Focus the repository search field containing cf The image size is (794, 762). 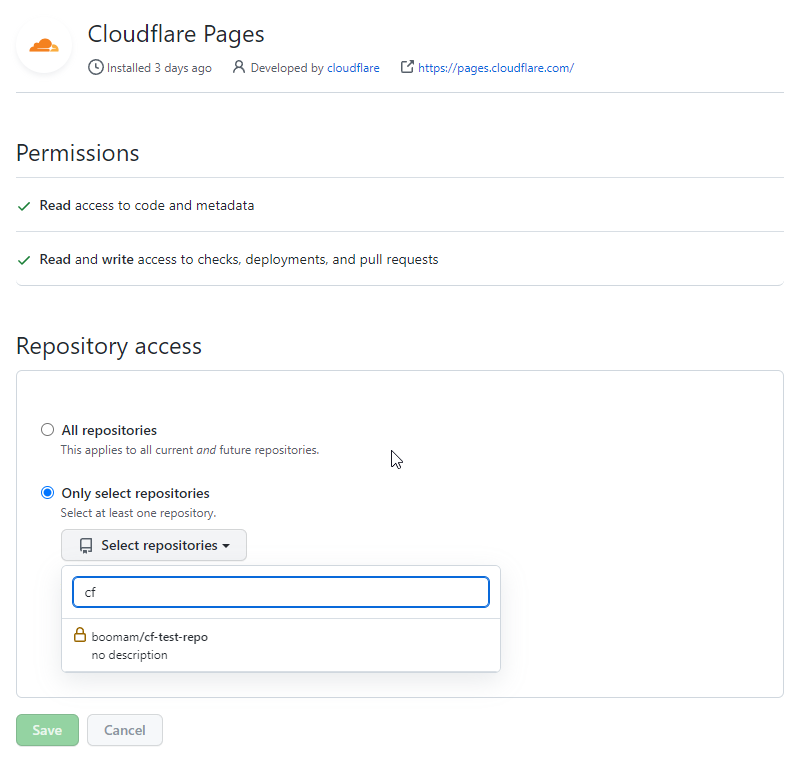click(x=280, y=592)
